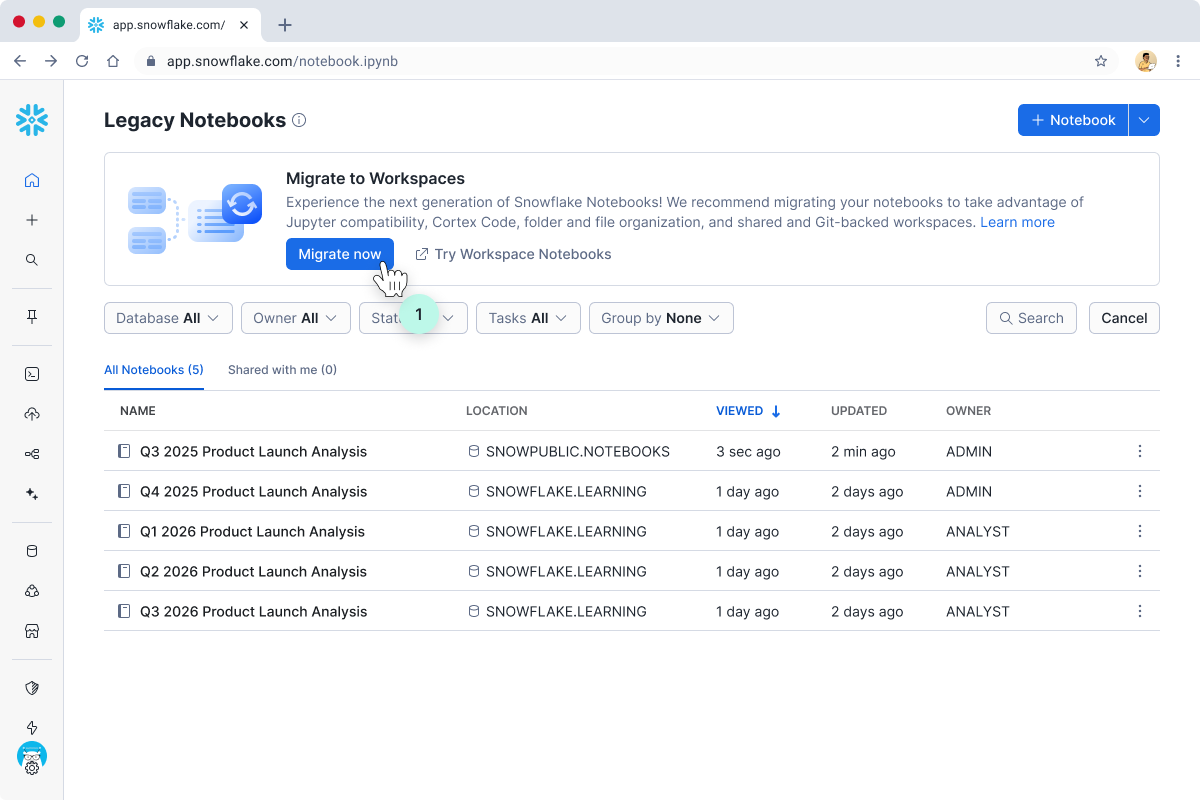Switch to the All Notebooks (5) tab
Screen dimensions: 1200x800
pyautogui.click(x=154, y=370)
